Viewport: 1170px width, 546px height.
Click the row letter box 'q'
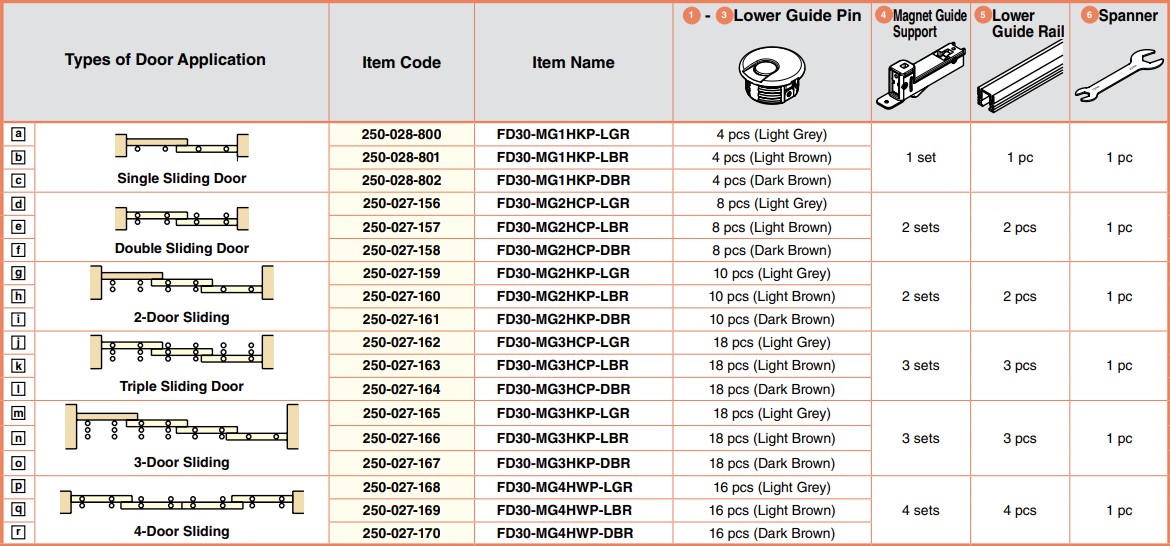coord(19,510)
